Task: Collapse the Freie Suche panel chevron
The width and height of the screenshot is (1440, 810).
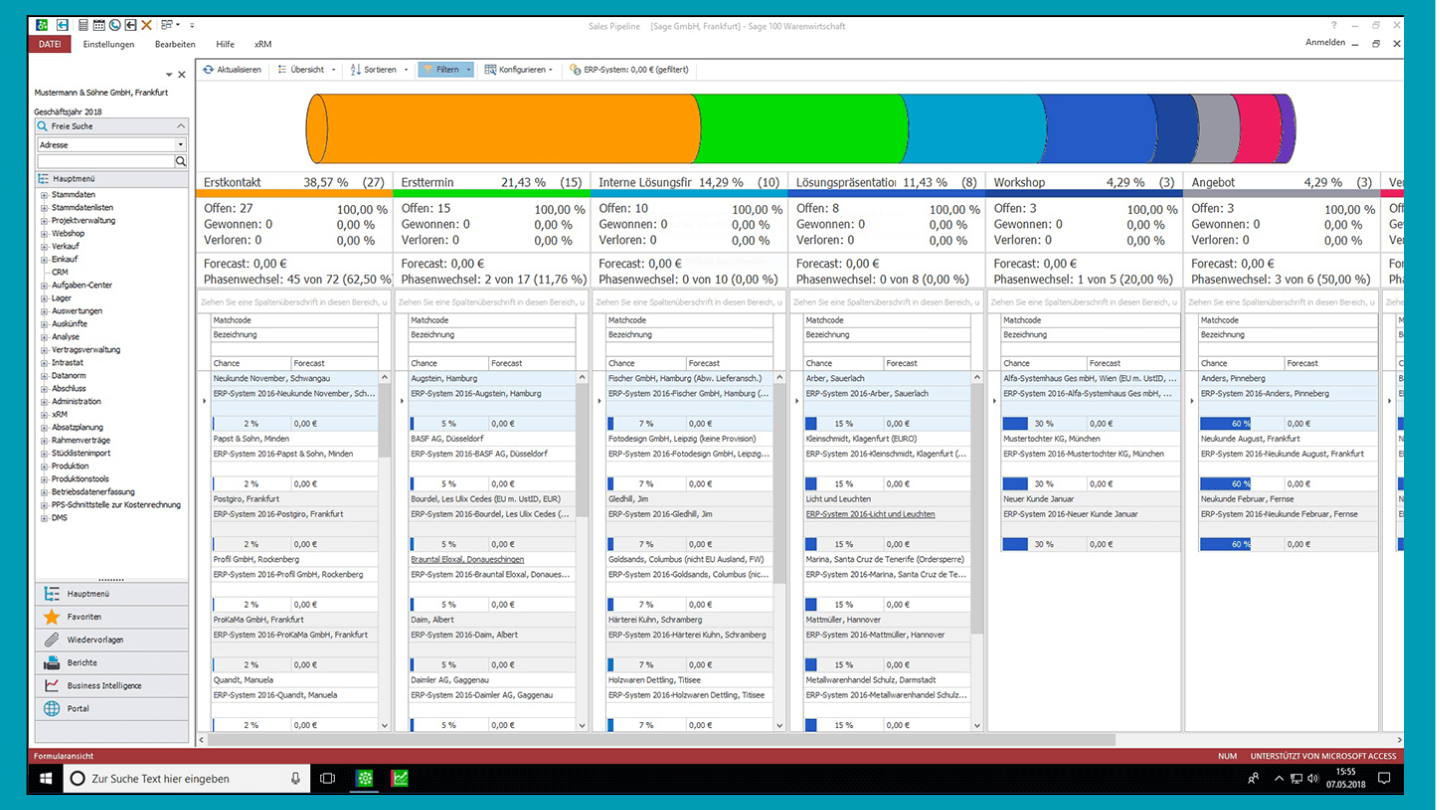Action: (x=181, y=127)
